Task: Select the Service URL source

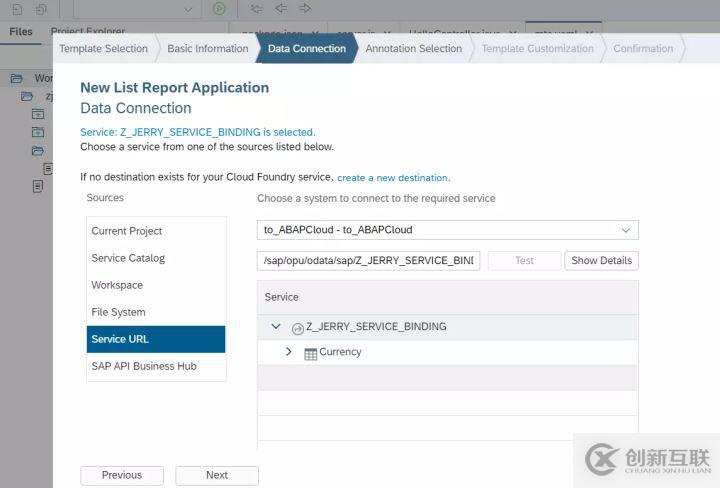Action: [x=156, y=339]
